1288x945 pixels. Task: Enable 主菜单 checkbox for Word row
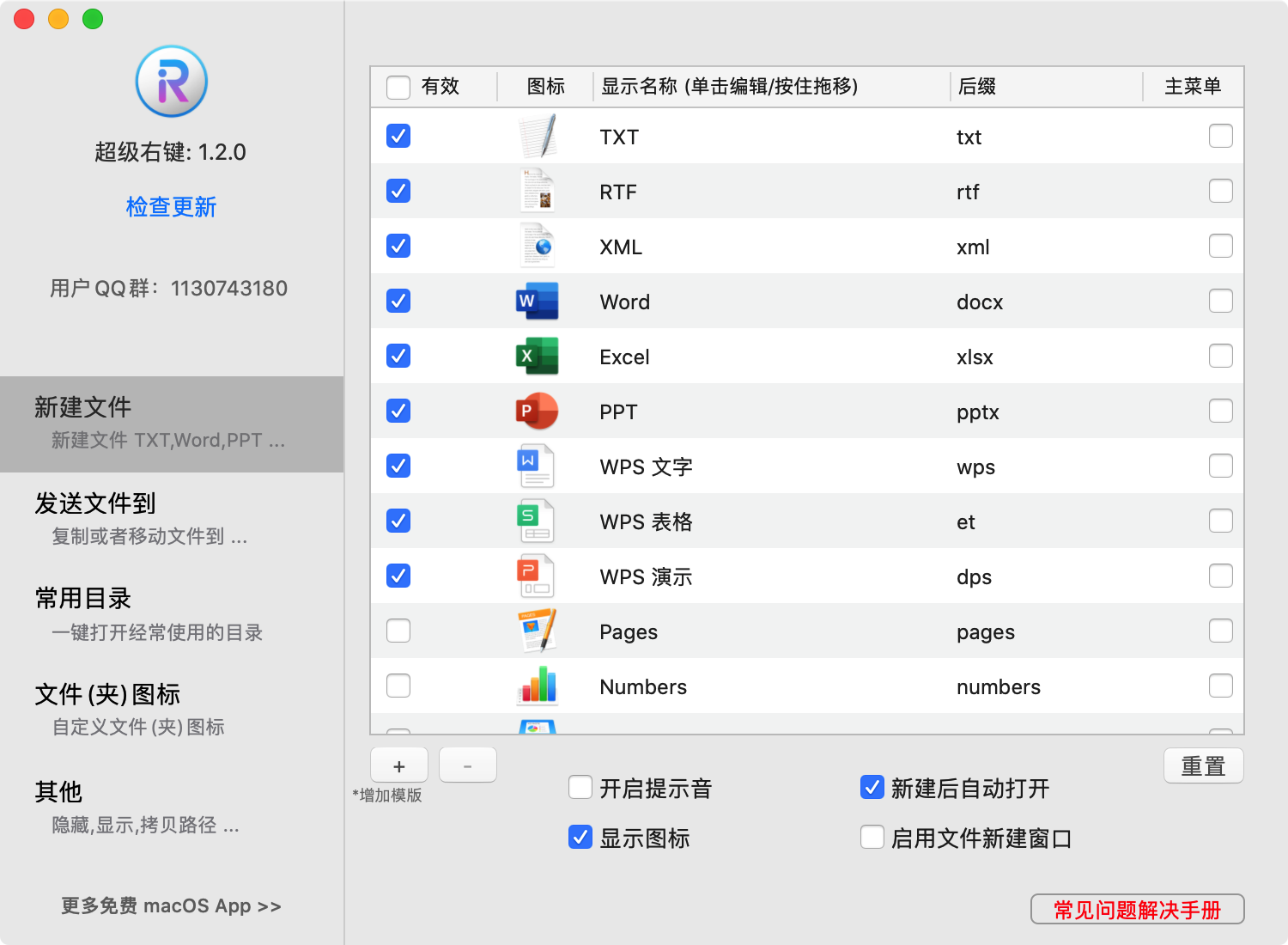coord(1221,301)
